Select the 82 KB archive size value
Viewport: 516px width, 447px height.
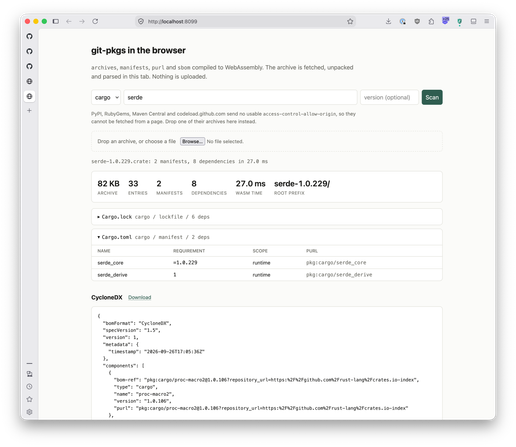pos(108,184)
